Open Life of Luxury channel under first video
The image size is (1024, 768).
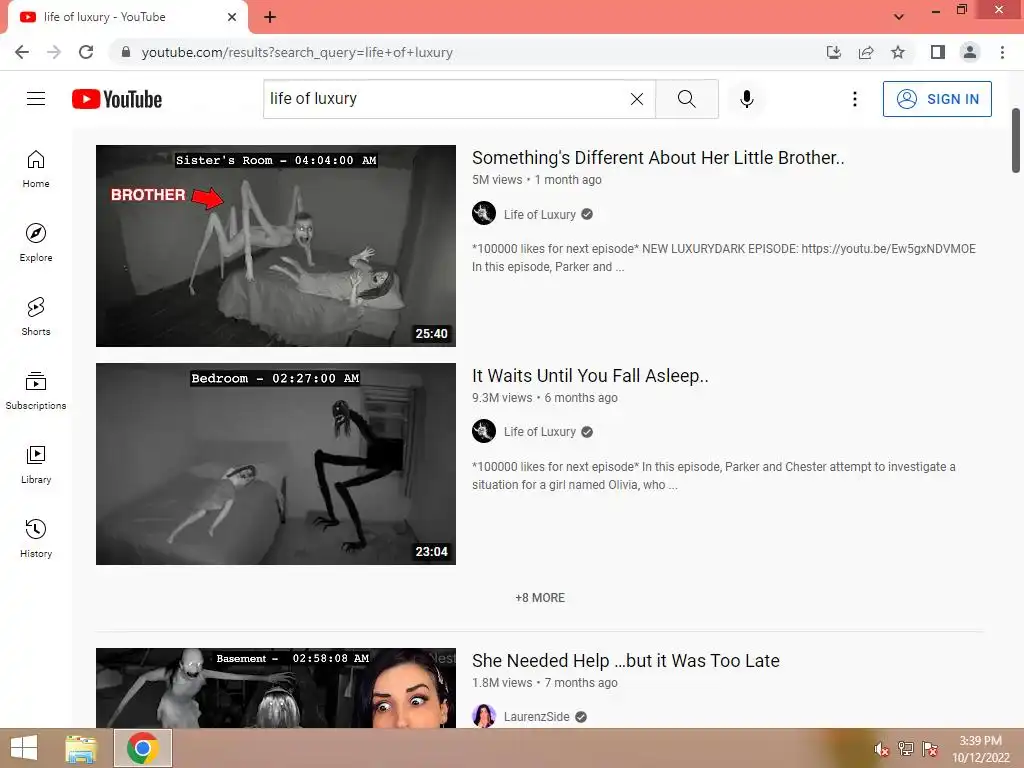539,214
